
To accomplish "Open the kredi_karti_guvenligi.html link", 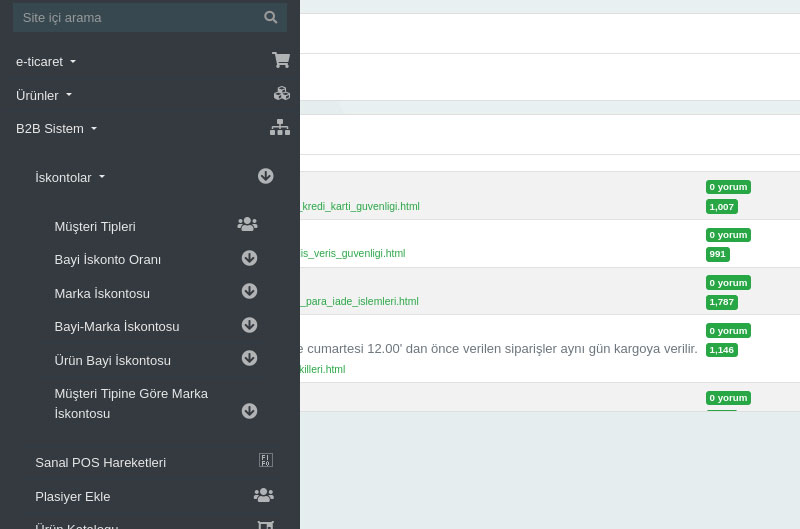I will [360, 207].
